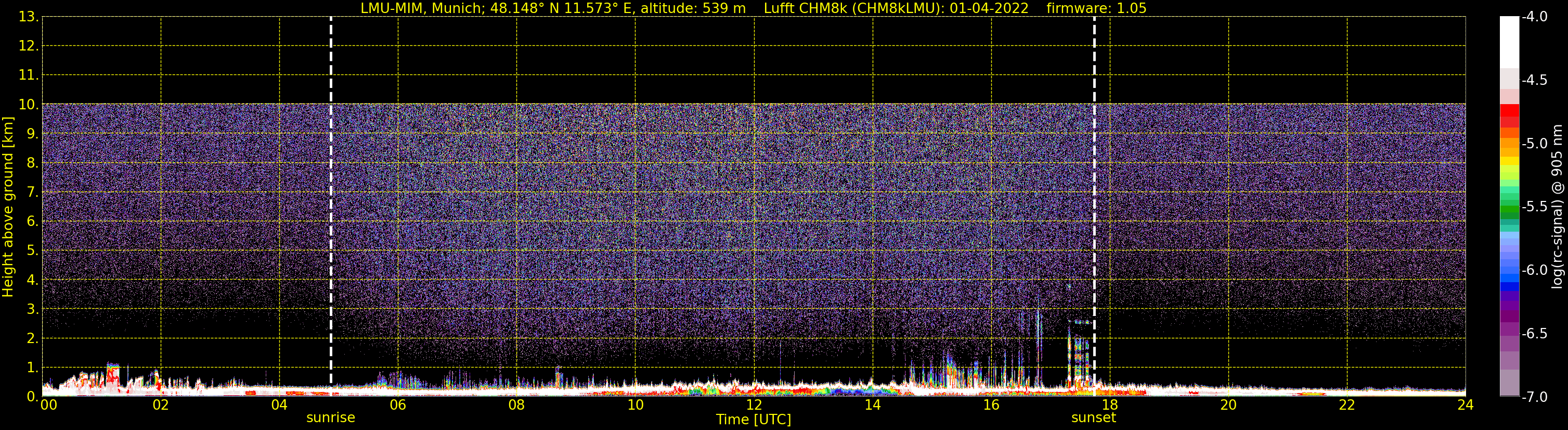Click the '9.' height axis label
Viewport: 1568px width, 430px height.
32,133
